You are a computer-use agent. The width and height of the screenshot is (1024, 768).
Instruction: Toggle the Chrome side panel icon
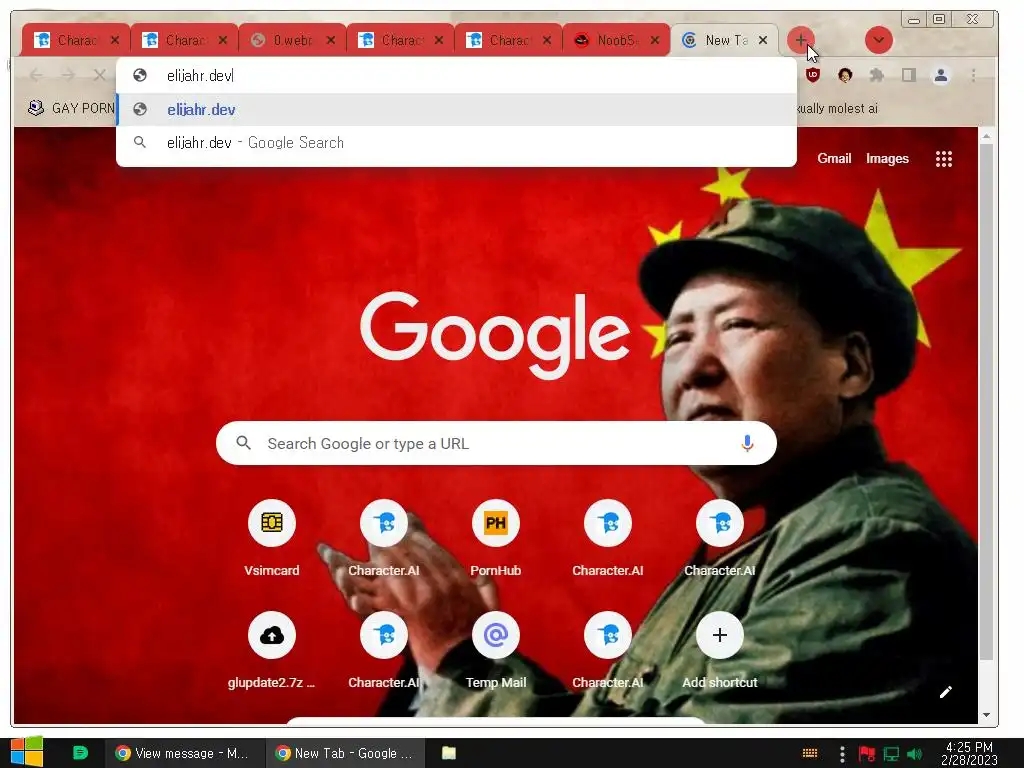click(x=908, y=75)
